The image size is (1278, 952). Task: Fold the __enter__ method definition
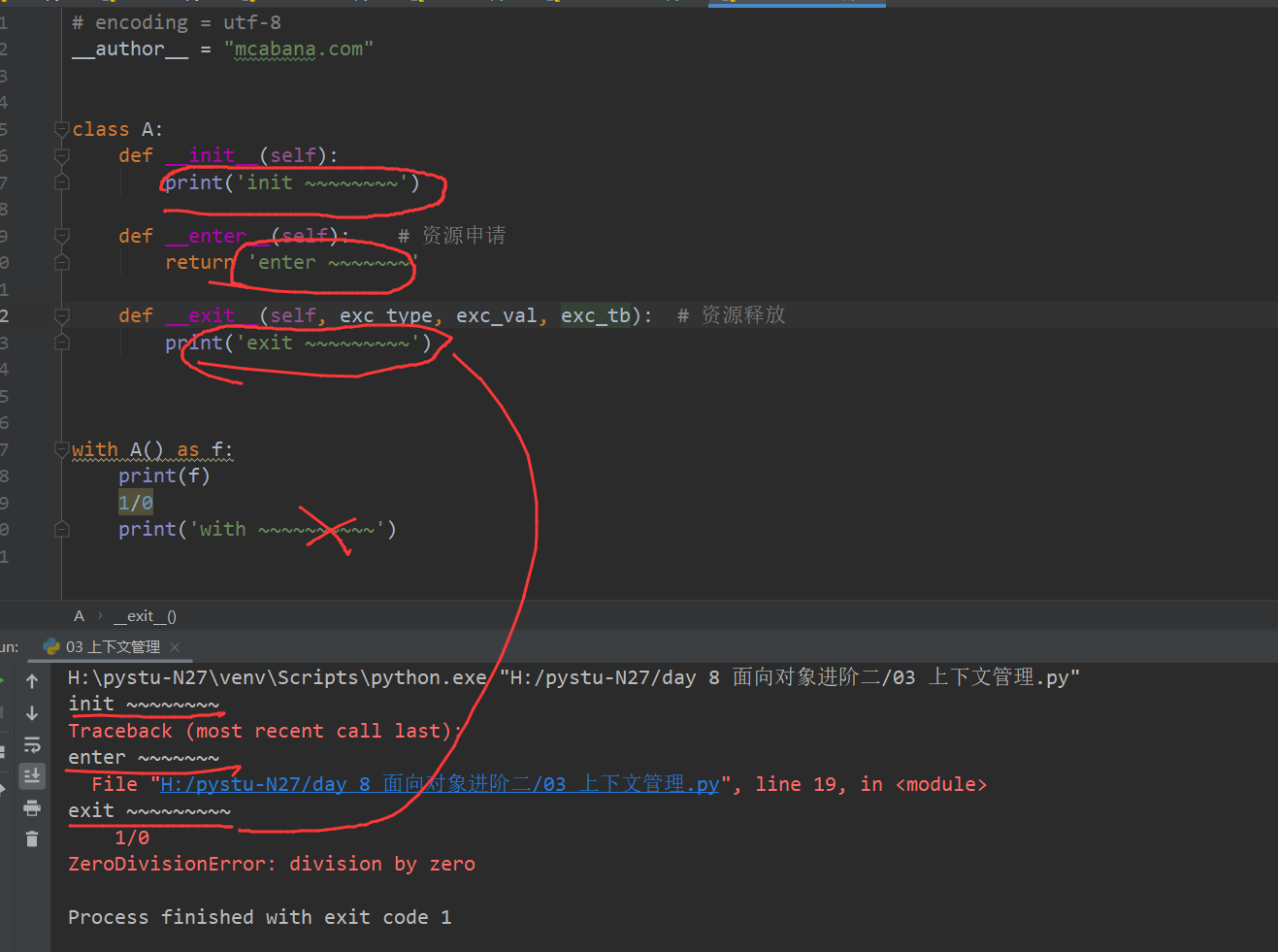pyautogui.click(x=62, y=236)
